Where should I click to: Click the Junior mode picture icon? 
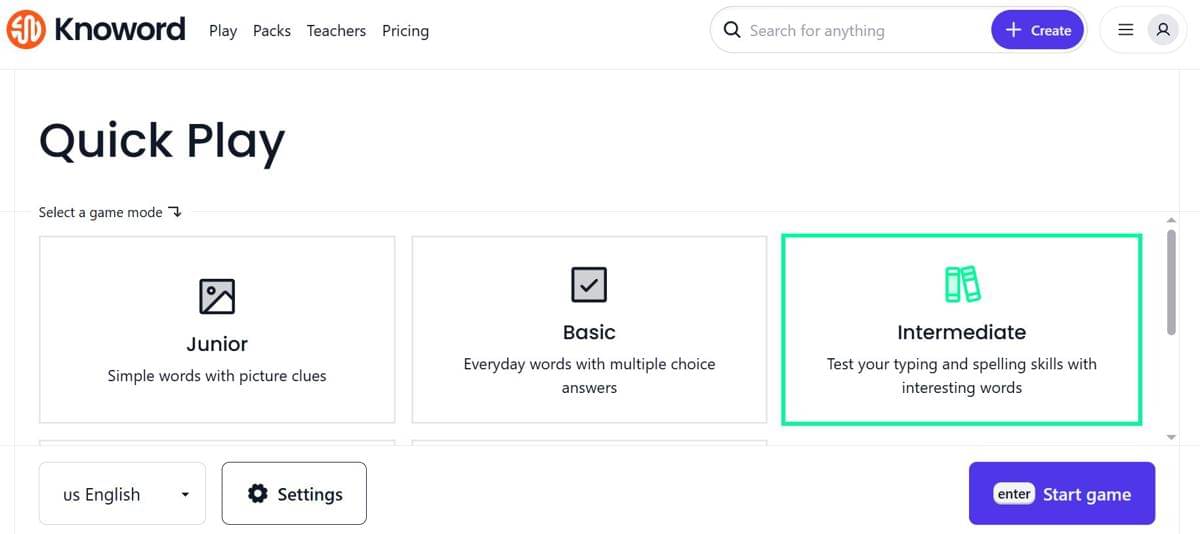click(x=217, y=296)
